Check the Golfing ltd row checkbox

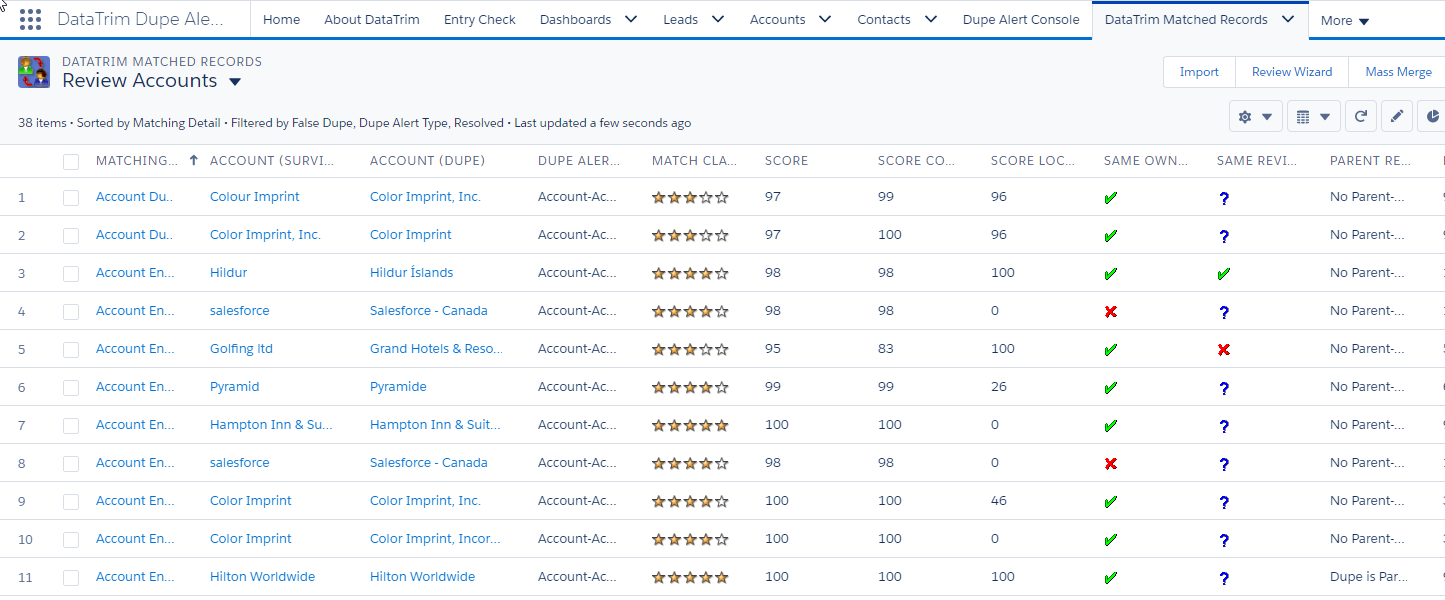tap(71, 350)
